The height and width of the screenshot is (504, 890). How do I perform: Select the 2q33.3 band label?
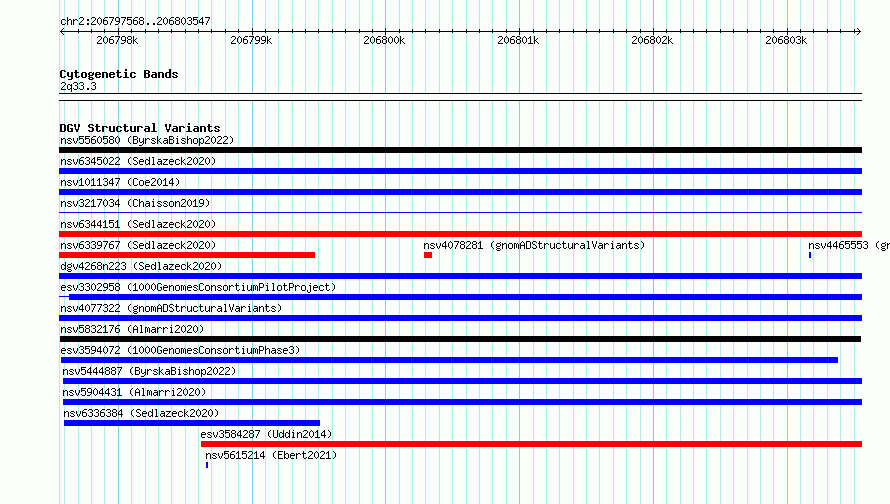point(78,86)
